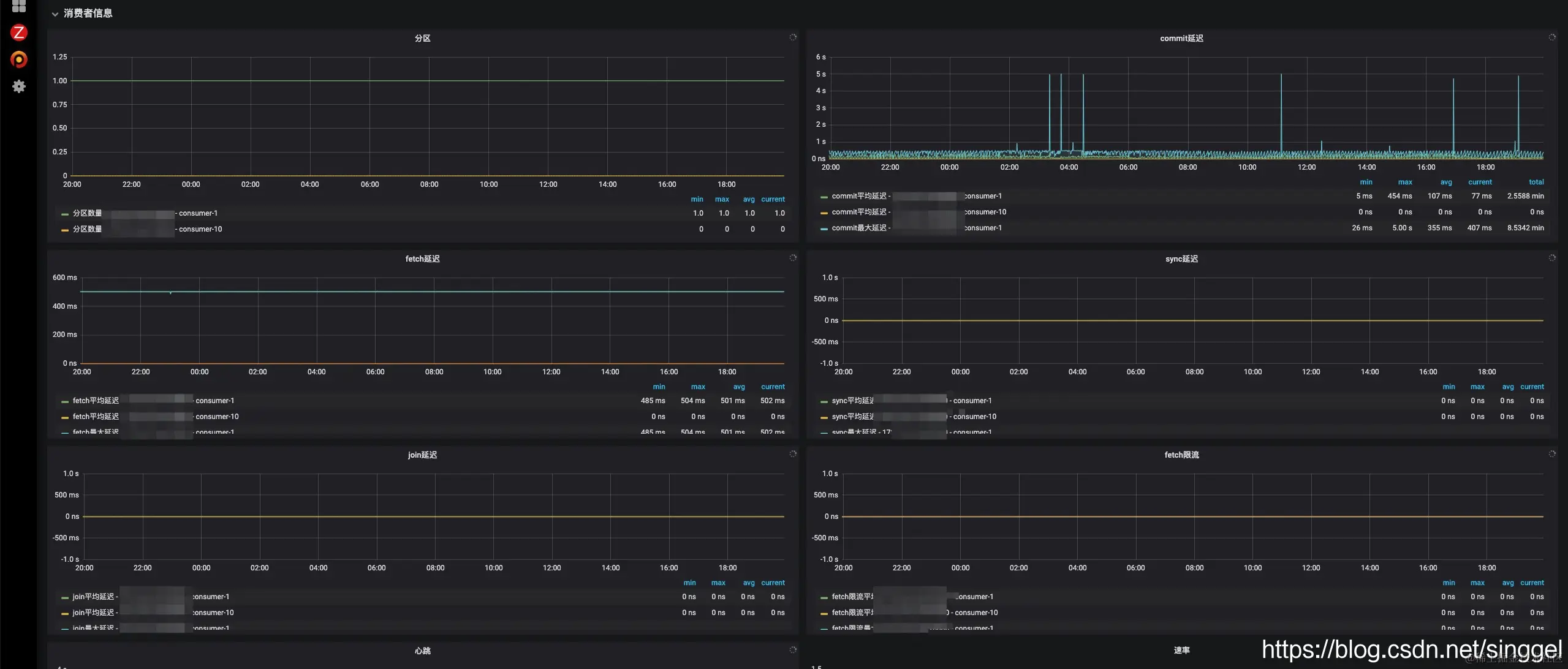Viewport: 1568px width, 669px height.
Task: Open the join延迟 panel title menu
Action: (422, 455)
